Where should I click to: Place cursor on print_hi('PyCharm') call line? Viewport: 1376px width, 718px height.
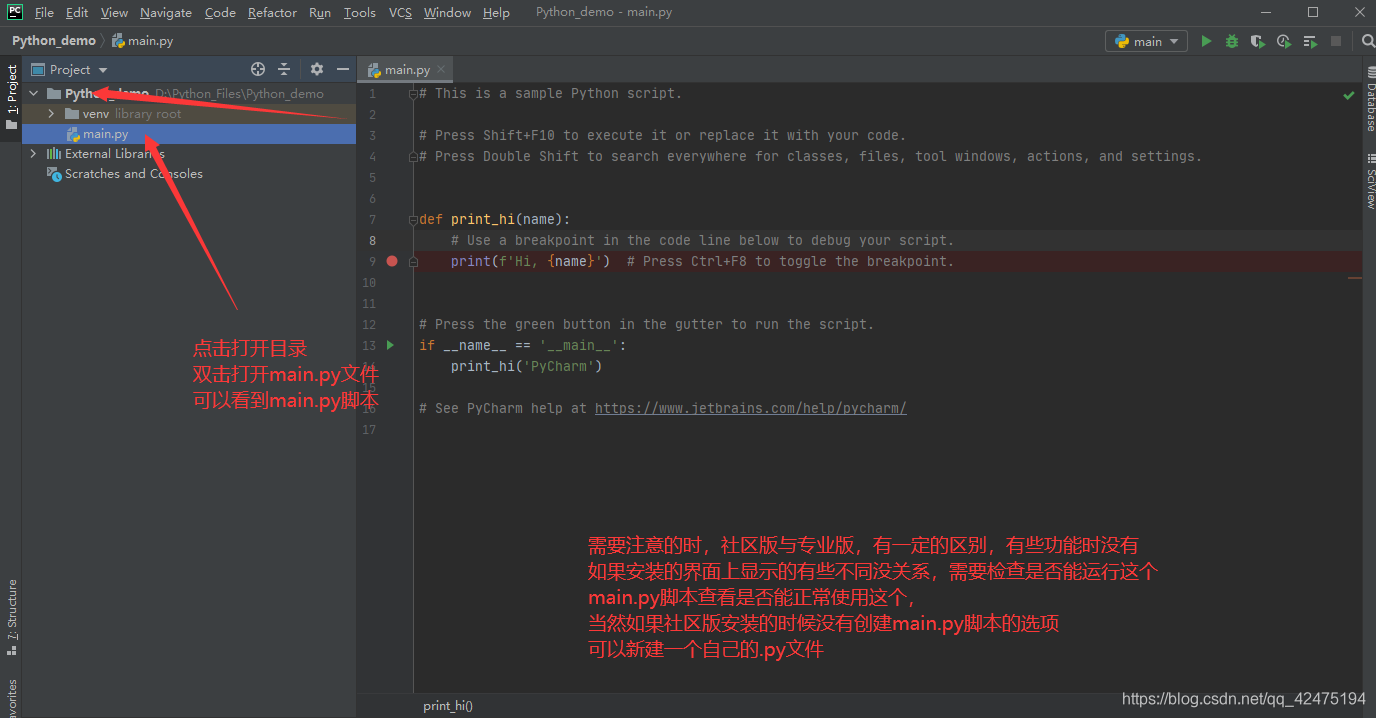[x=526, y=366]
